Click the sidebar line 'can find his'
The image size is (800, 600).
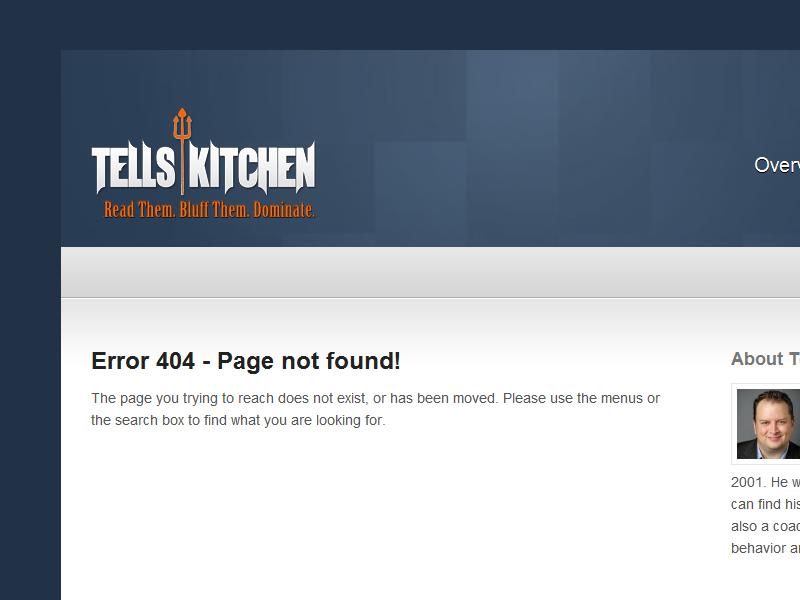click(x=765, y=504)
